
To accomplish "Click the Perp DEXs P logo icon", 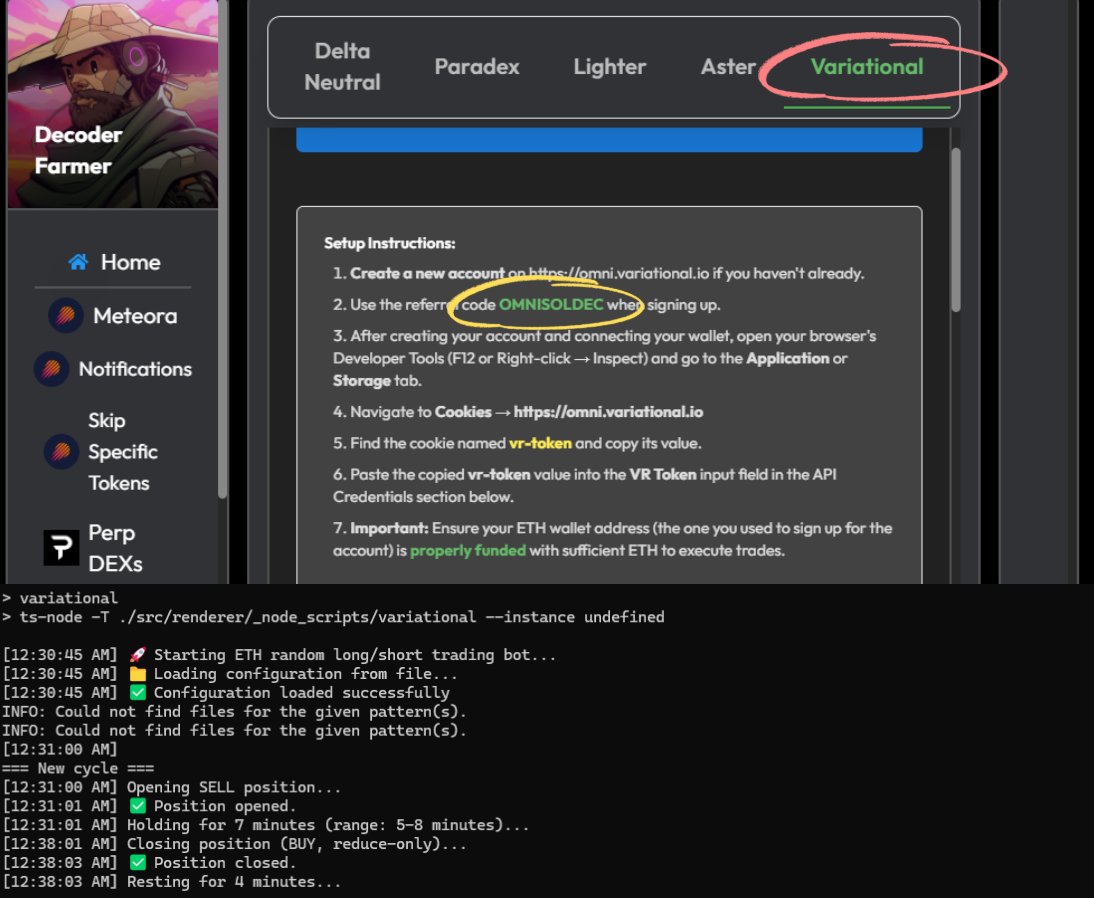I will coord(61,547).
